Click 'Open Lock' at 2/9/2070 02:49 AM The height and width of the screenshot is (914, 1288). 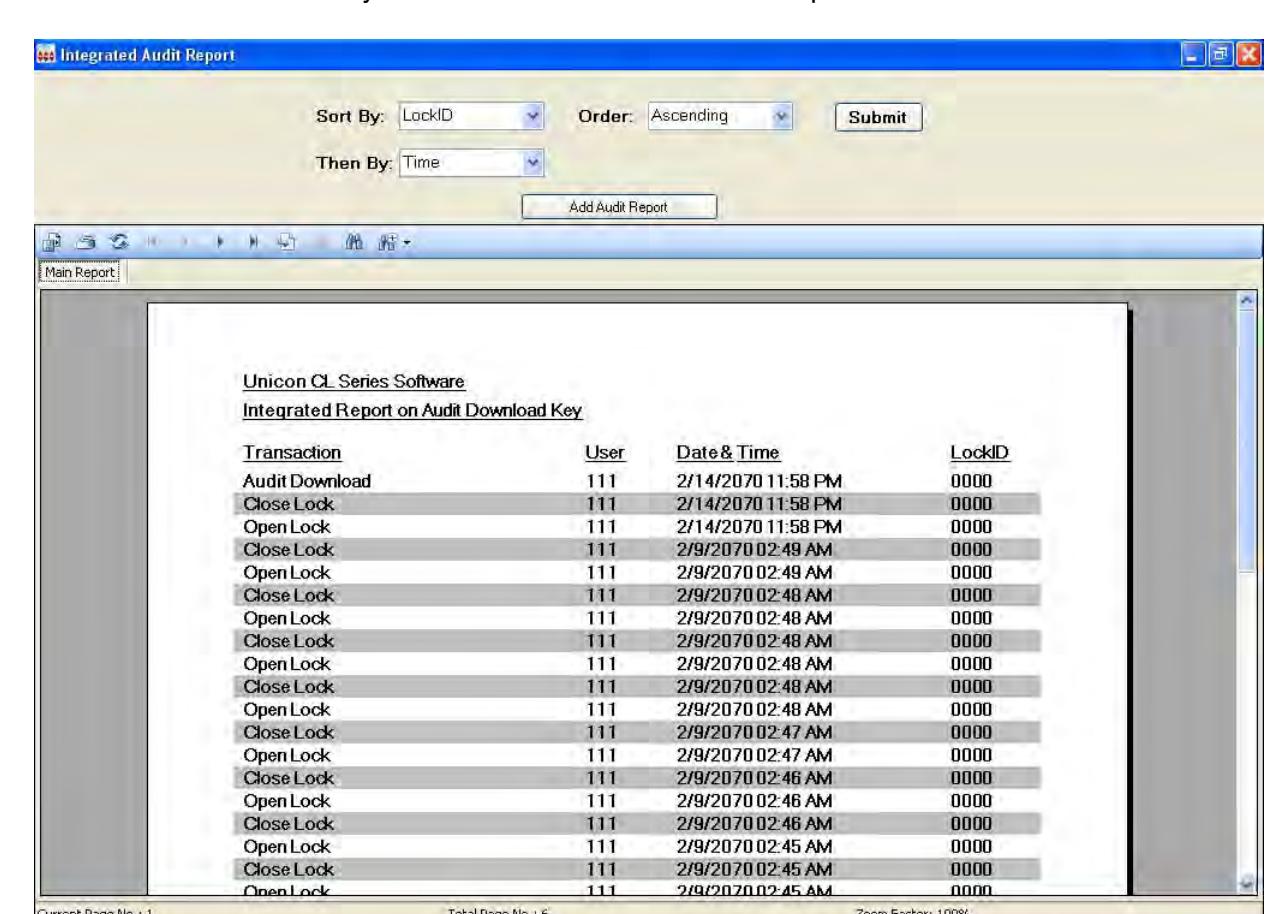click(x=287, y=573)
